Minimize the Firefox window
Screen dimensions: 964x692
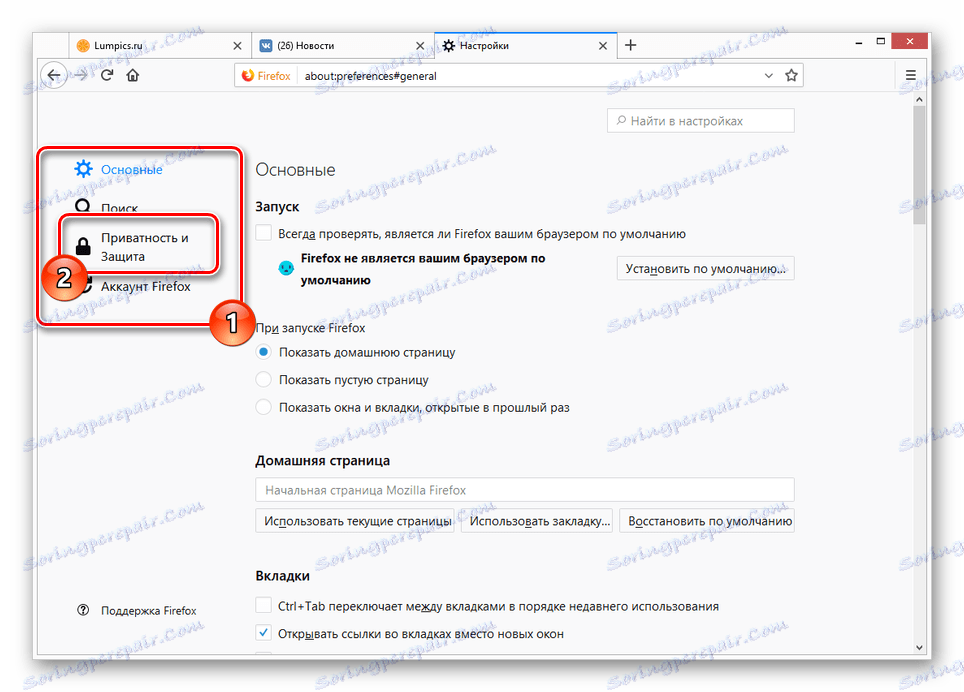[x=858, y=42]
